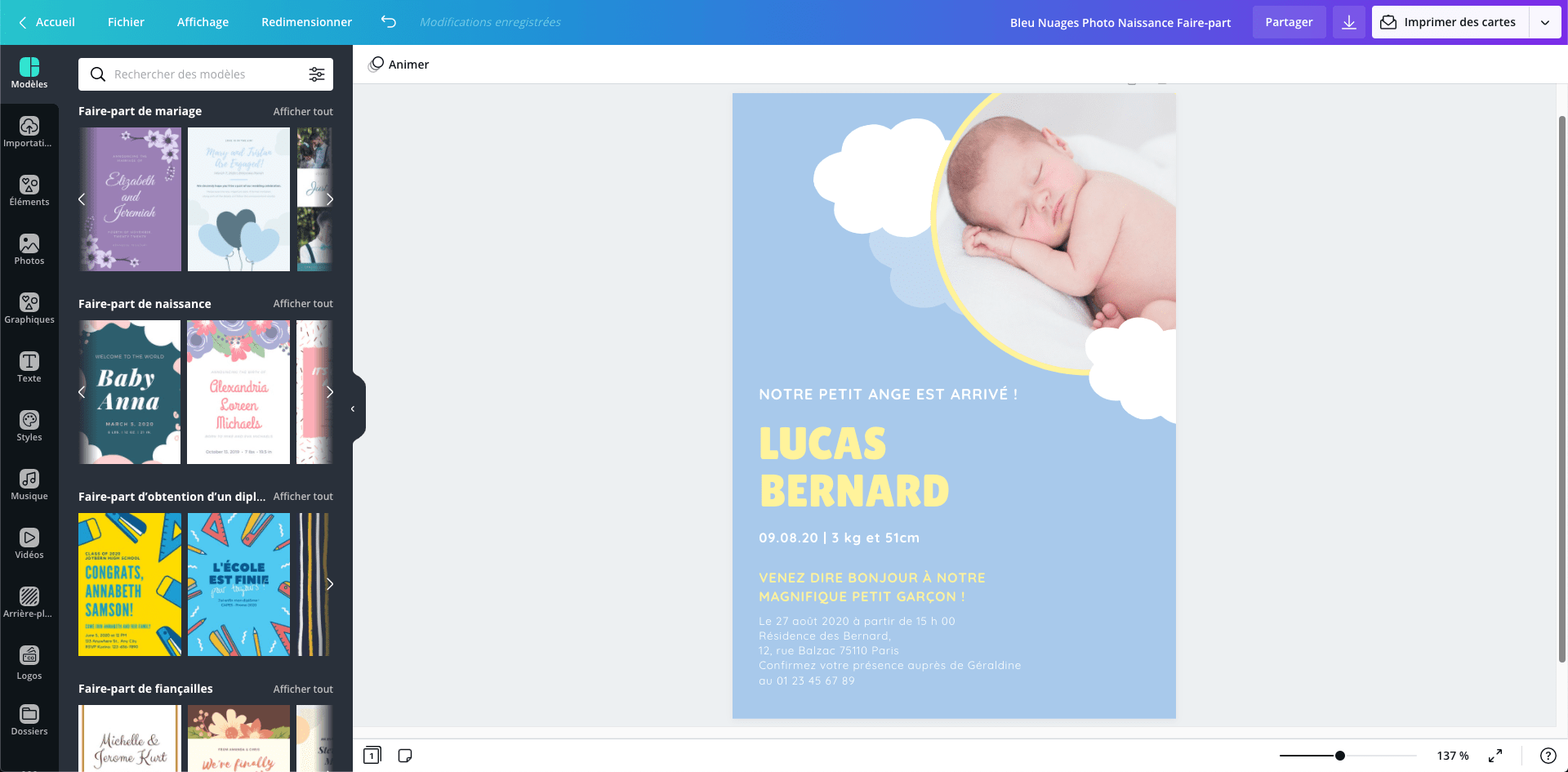Viewport: 1568px width, 772px height.
Task: Open the Éléments sidebar tab
Action: point(29,191)
